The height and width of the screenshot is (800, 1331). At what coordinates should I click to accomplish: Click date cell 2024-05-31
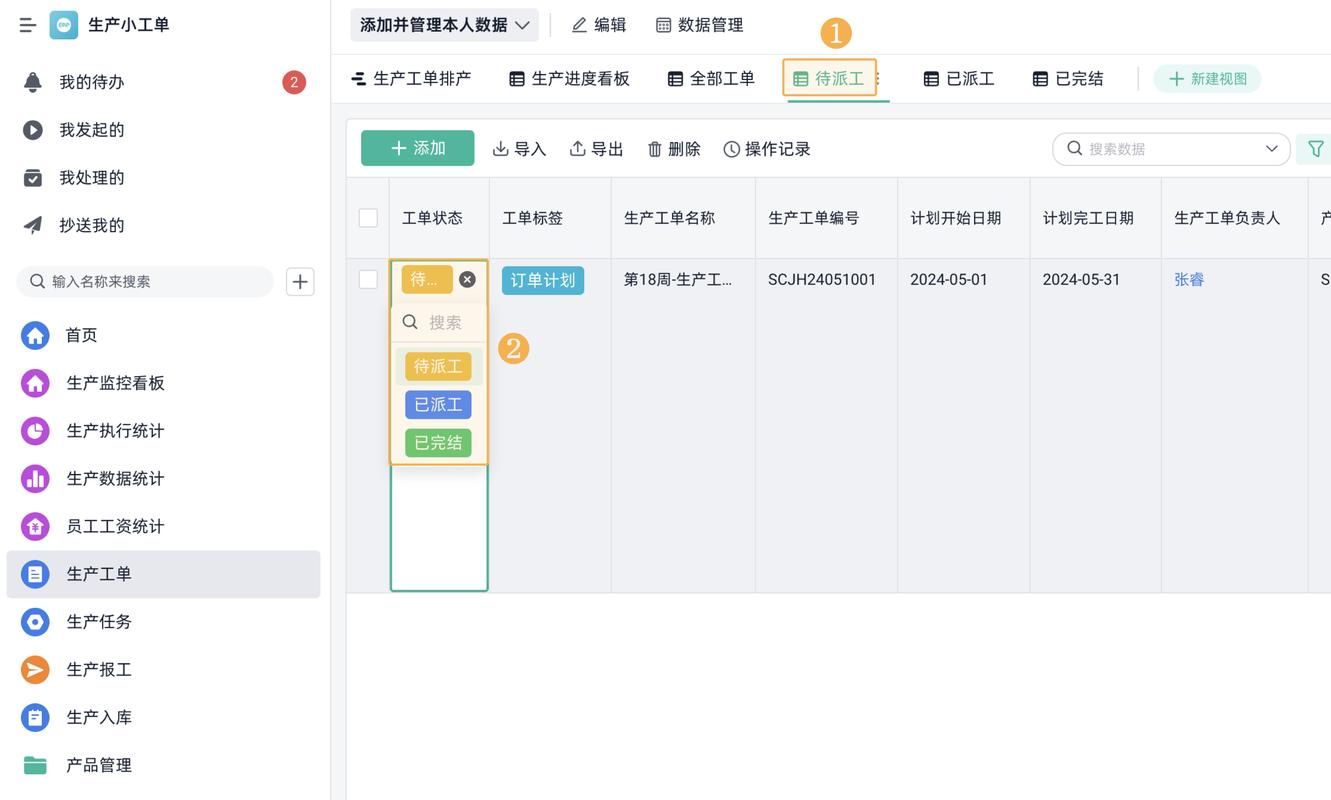(x=1081, y=280)
